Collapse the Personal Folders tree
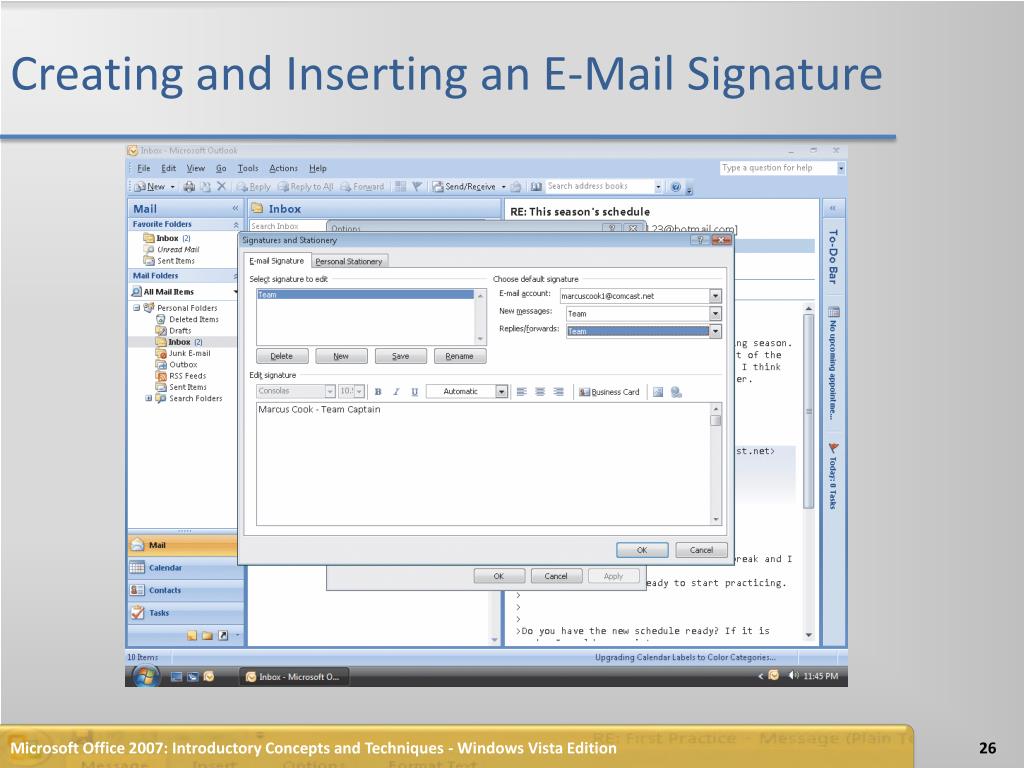The image size is (1024, 768). point(136,308)
